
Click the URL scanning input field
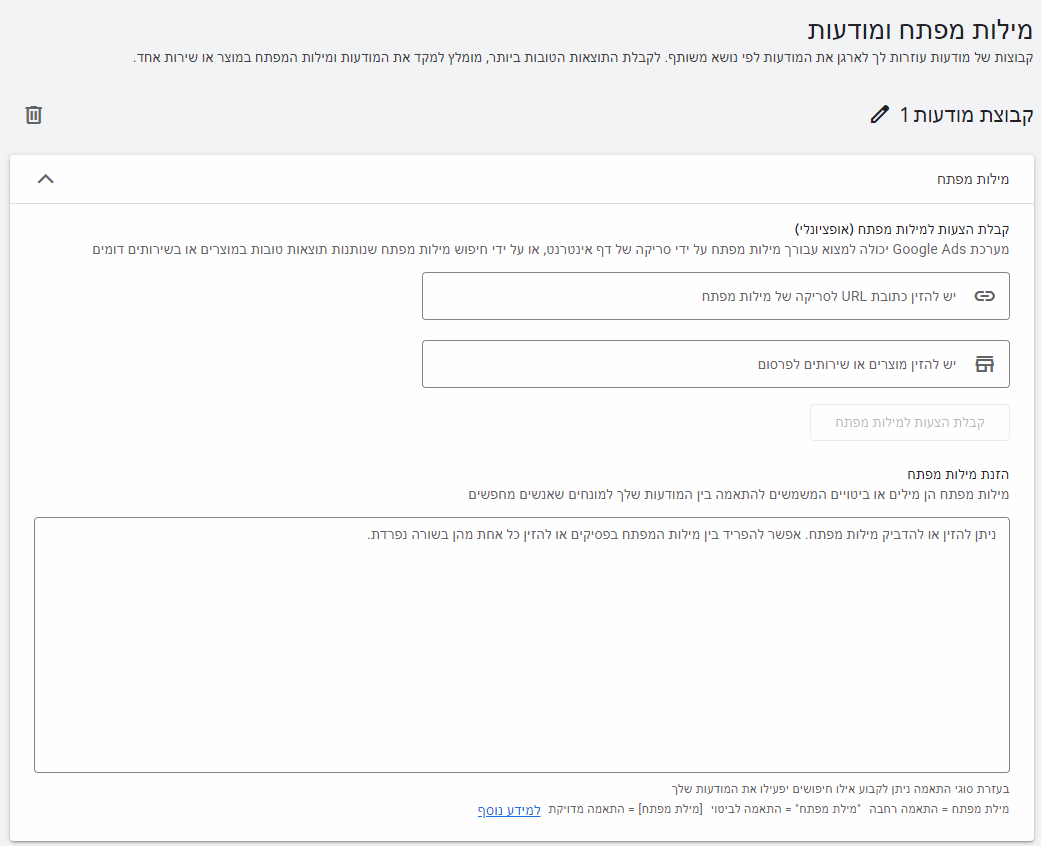click(716, 296)
